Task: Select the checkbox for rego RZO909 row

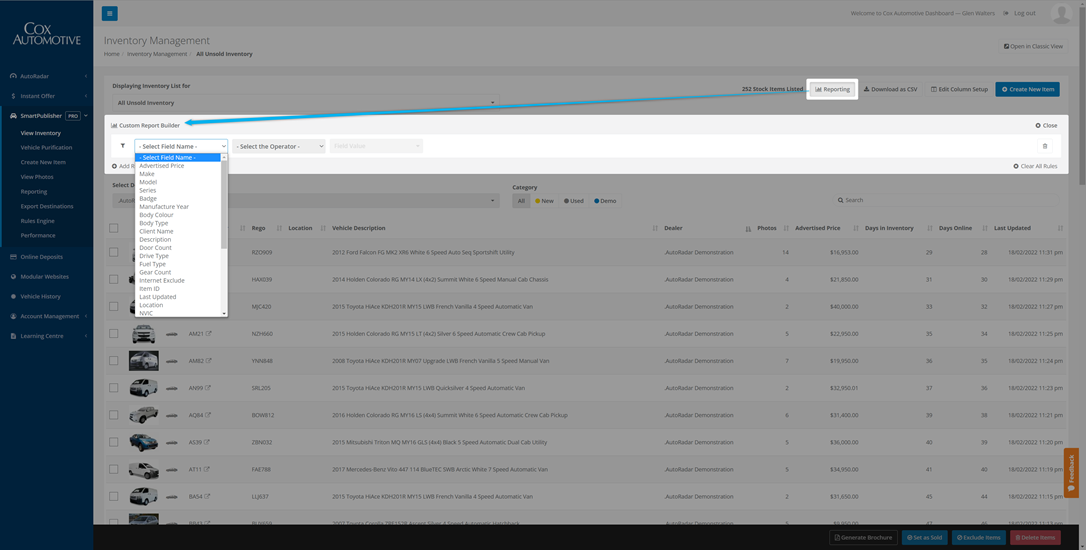Action: point(114,252)
